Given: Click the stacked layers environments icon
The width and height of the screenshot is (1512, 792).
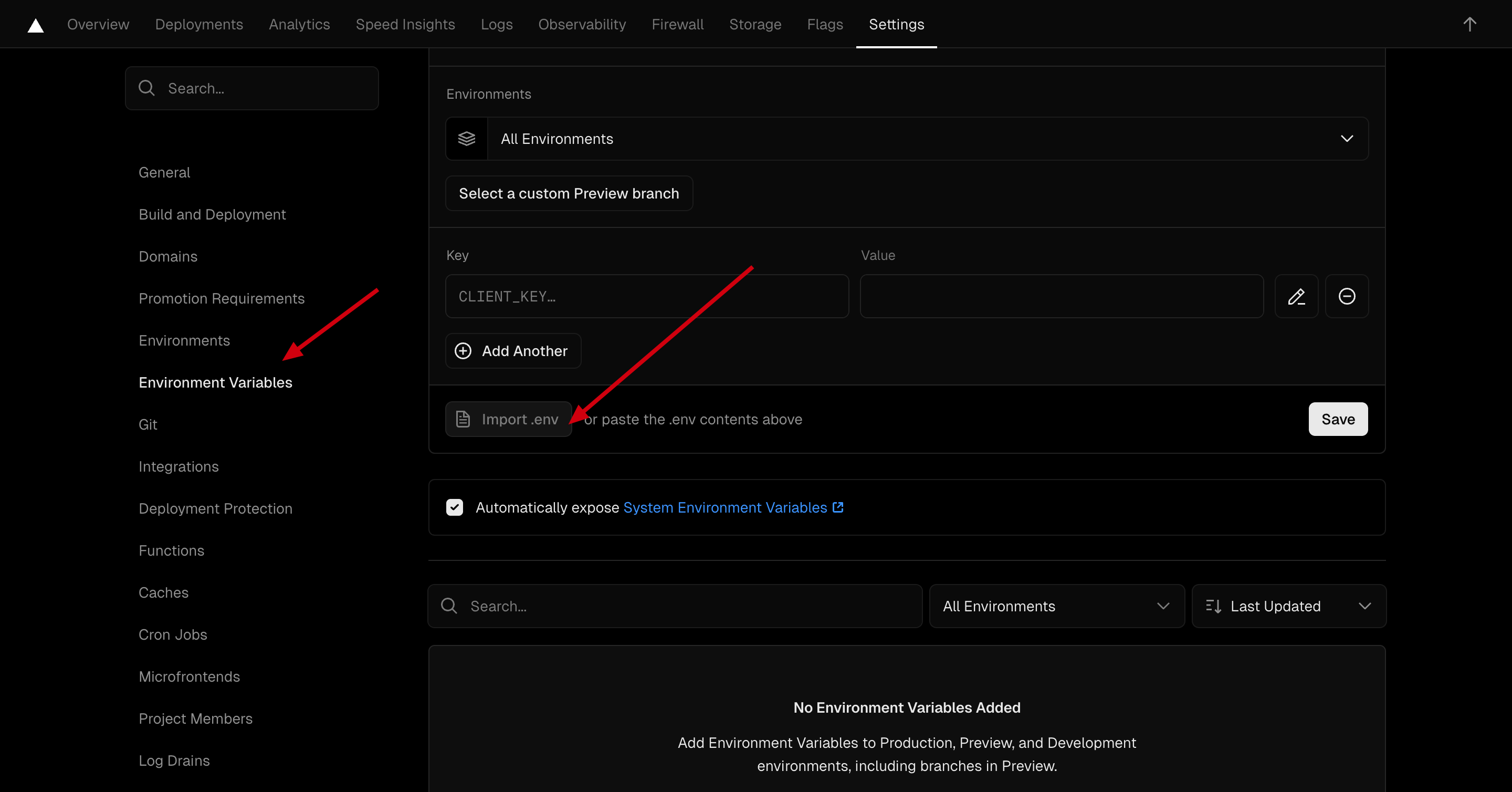Looking at the screenshot, I should pyautogui.click(x=467, y=139).
